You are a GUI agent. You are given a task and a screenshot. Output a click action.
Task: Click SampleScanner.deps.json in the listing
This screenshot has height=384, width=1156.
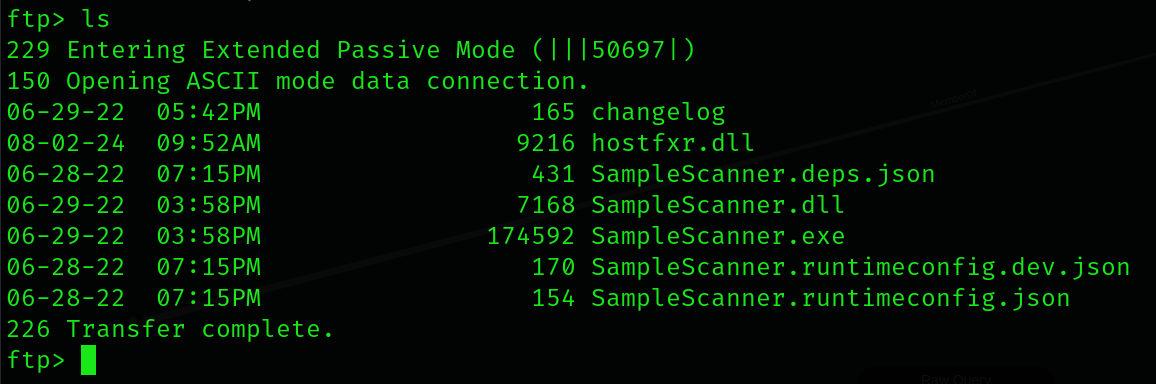click(763, 175)
